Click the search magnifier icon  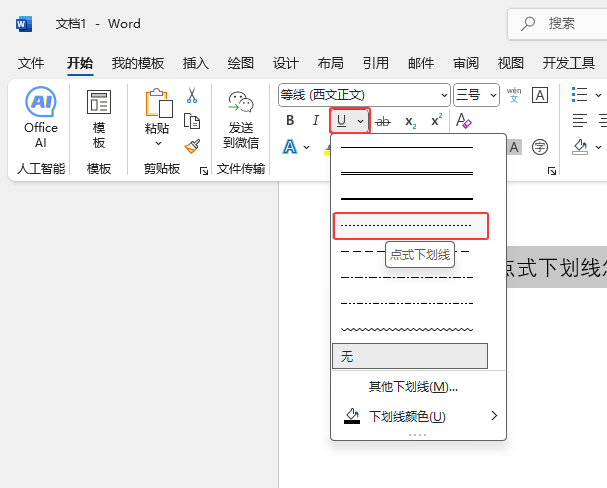528,24
